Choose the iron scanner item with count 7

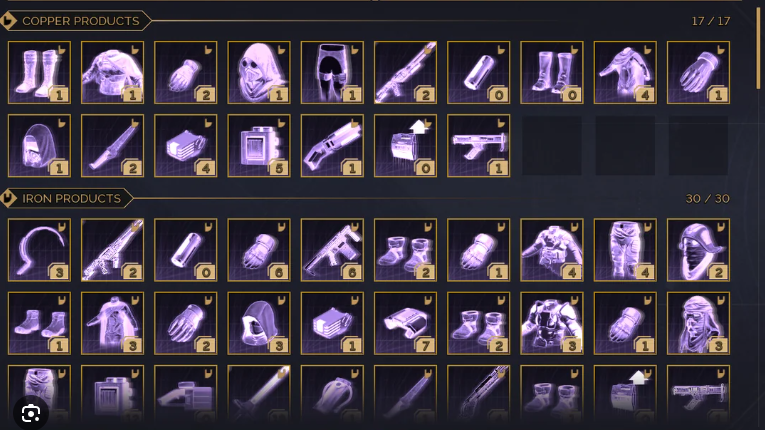pyautogui.click(x=405, y=323)
